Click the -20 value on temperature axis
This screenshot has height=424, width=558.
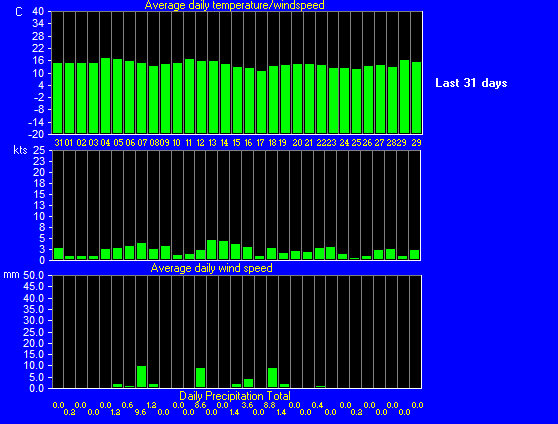pos(36,135)
